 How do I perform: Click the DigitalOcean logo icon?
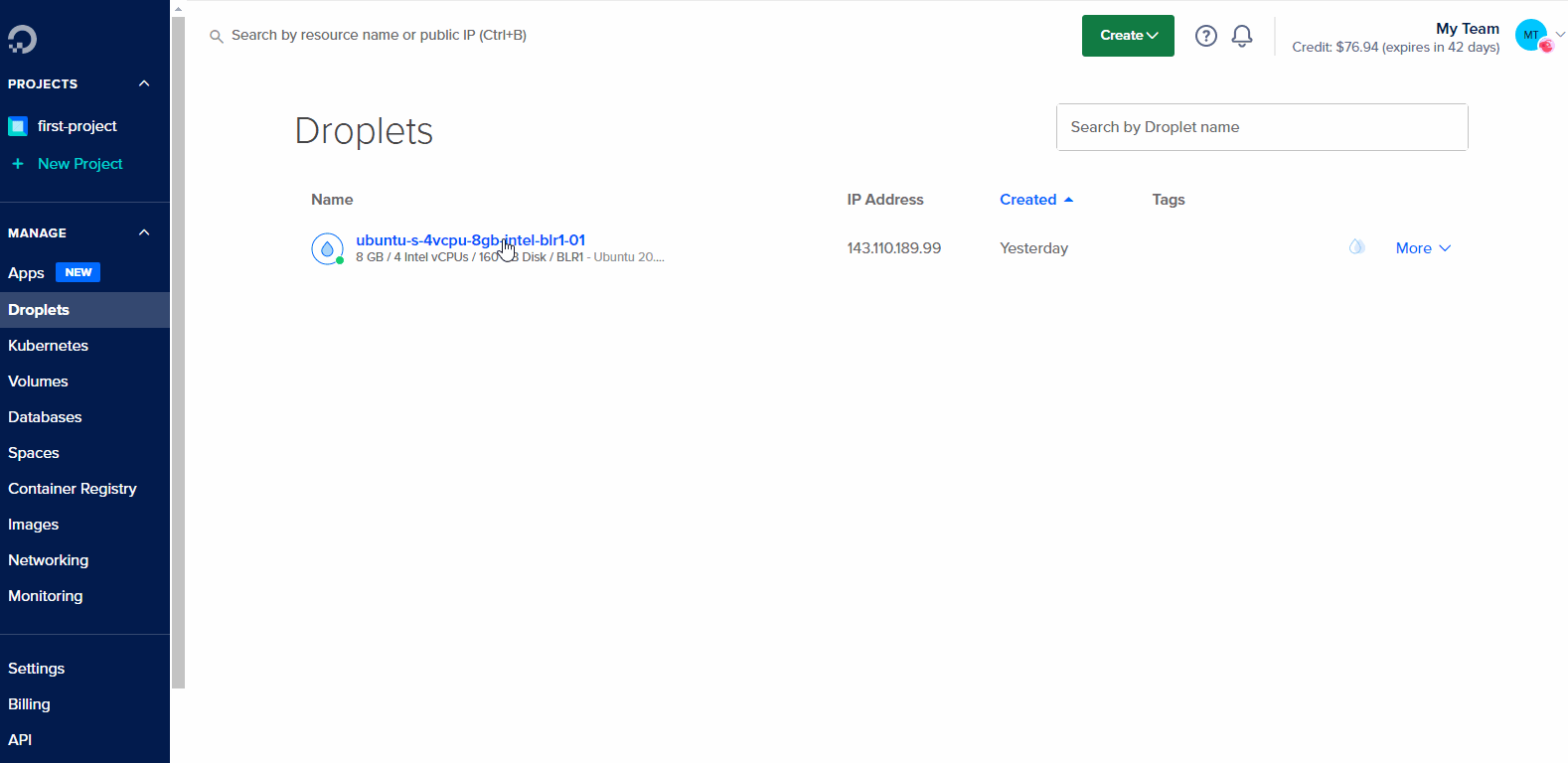22,39
